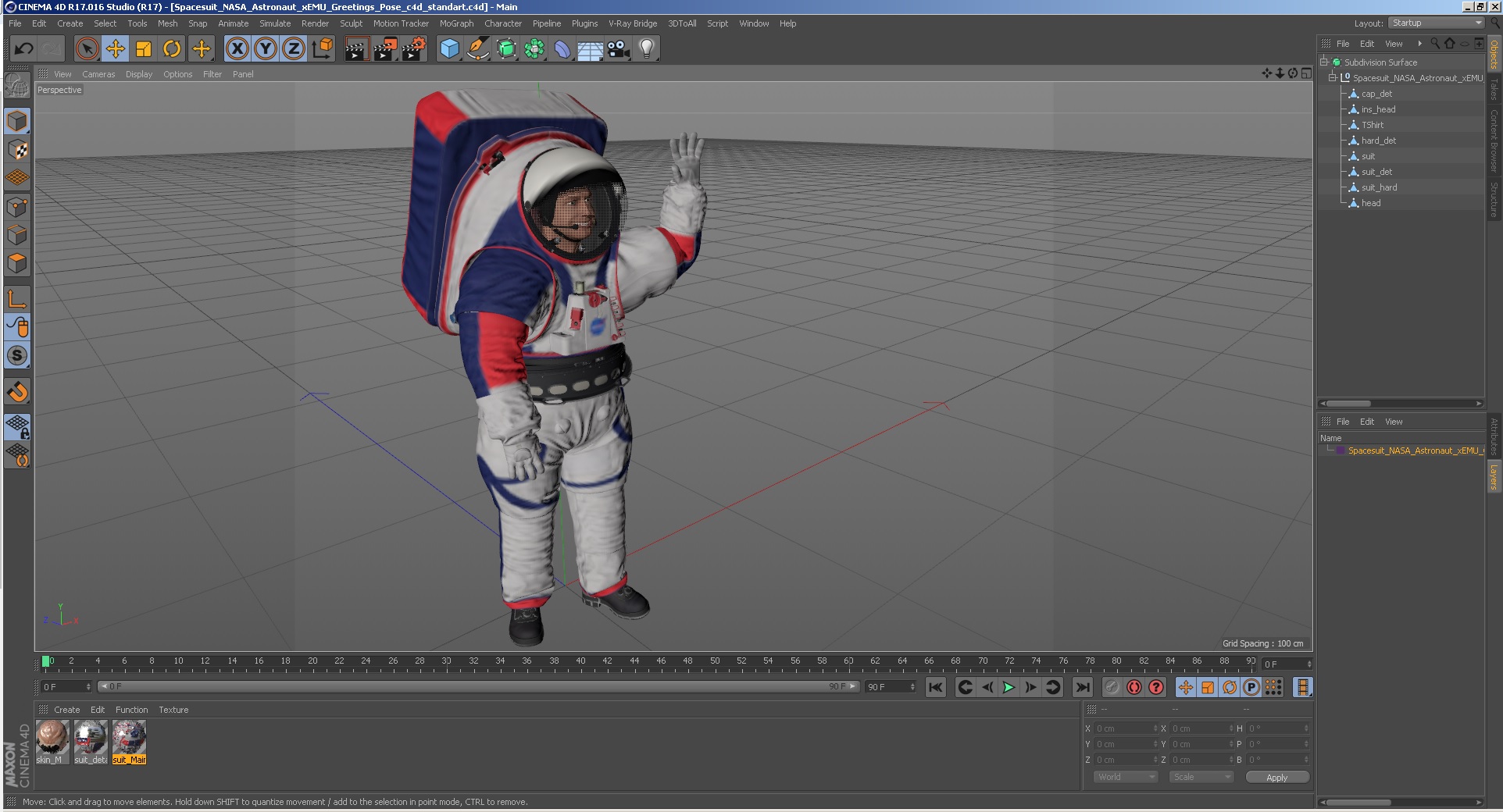
Task: Toggle Viewport Solo S button
Action: point(17,355)
